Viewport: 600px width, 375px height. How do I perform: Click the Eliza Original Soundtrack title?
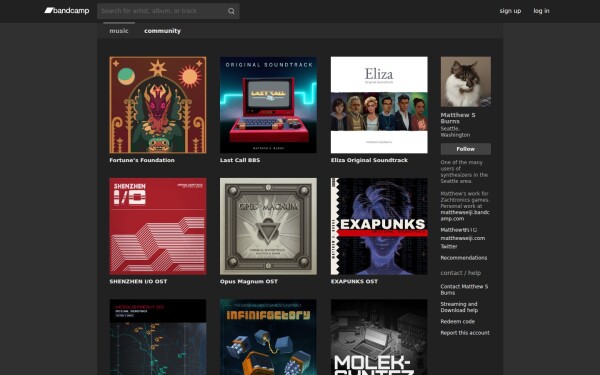369,160
